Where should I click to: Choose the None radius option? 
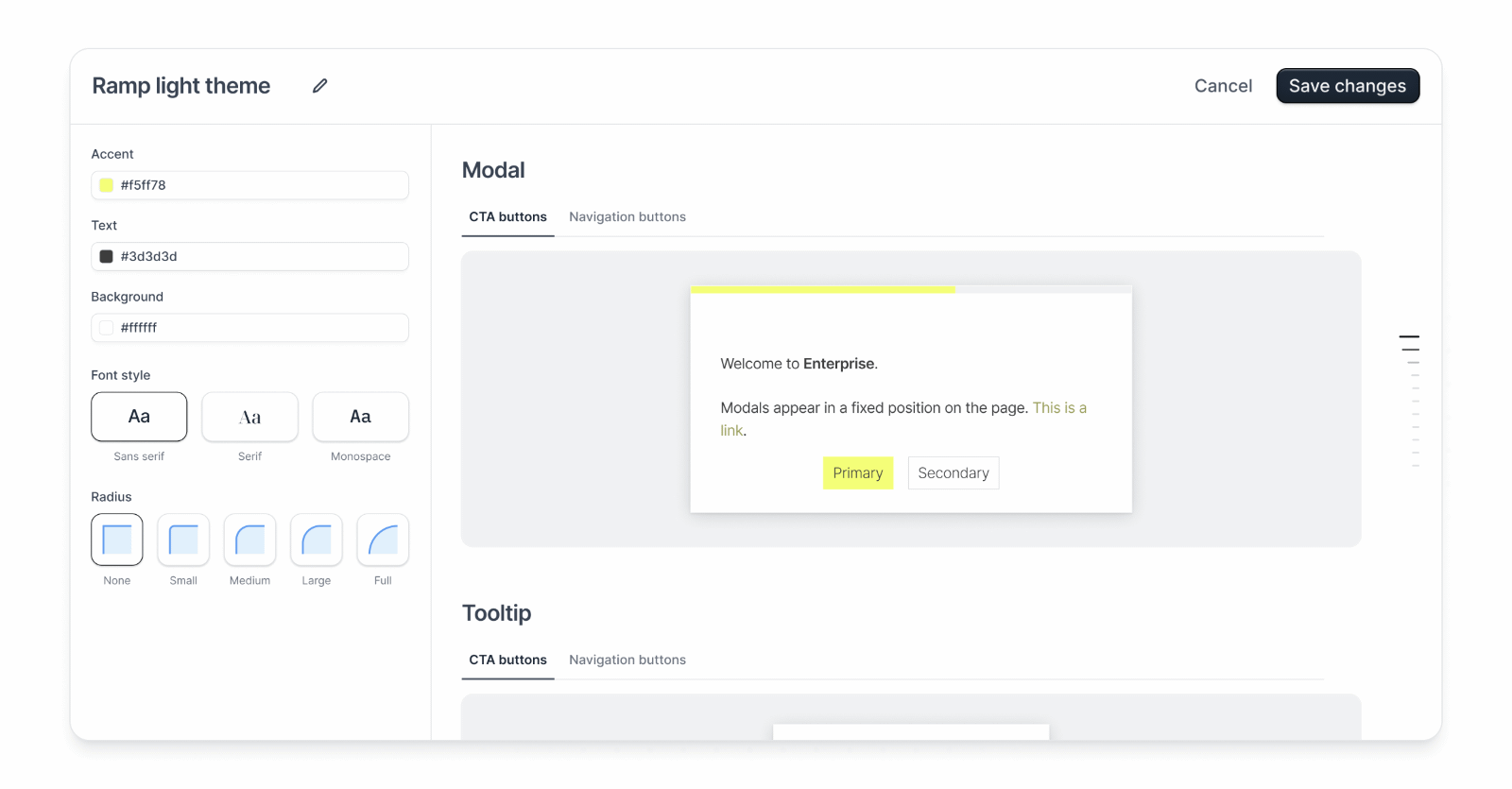click(117, 540)
